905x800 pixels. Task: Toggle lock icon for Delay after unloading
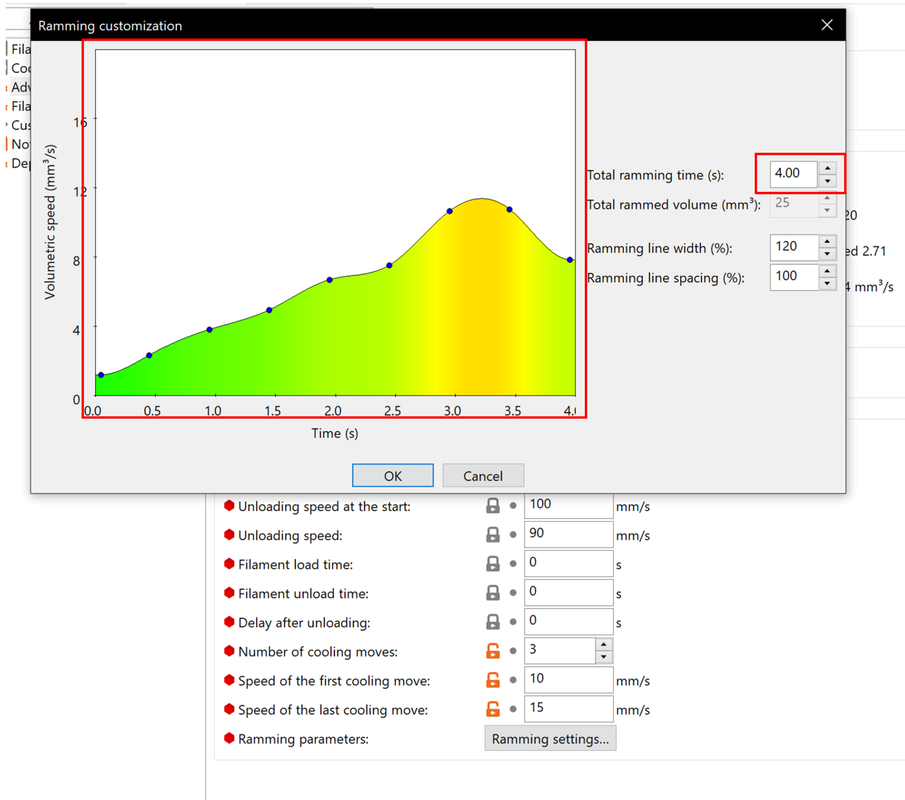point(493,622)
